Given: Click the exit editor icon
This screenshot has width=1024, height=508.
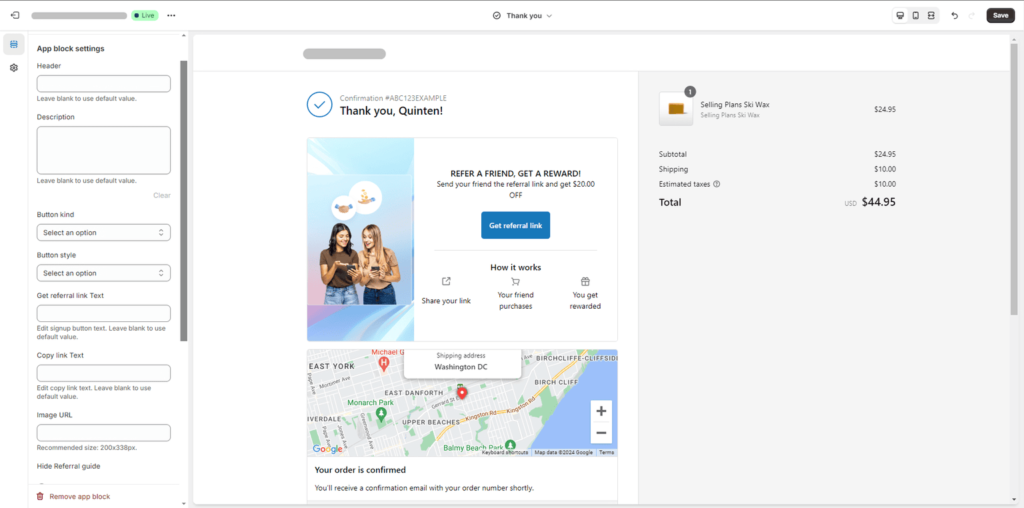Looking at the screenshot, I should 14,15.
